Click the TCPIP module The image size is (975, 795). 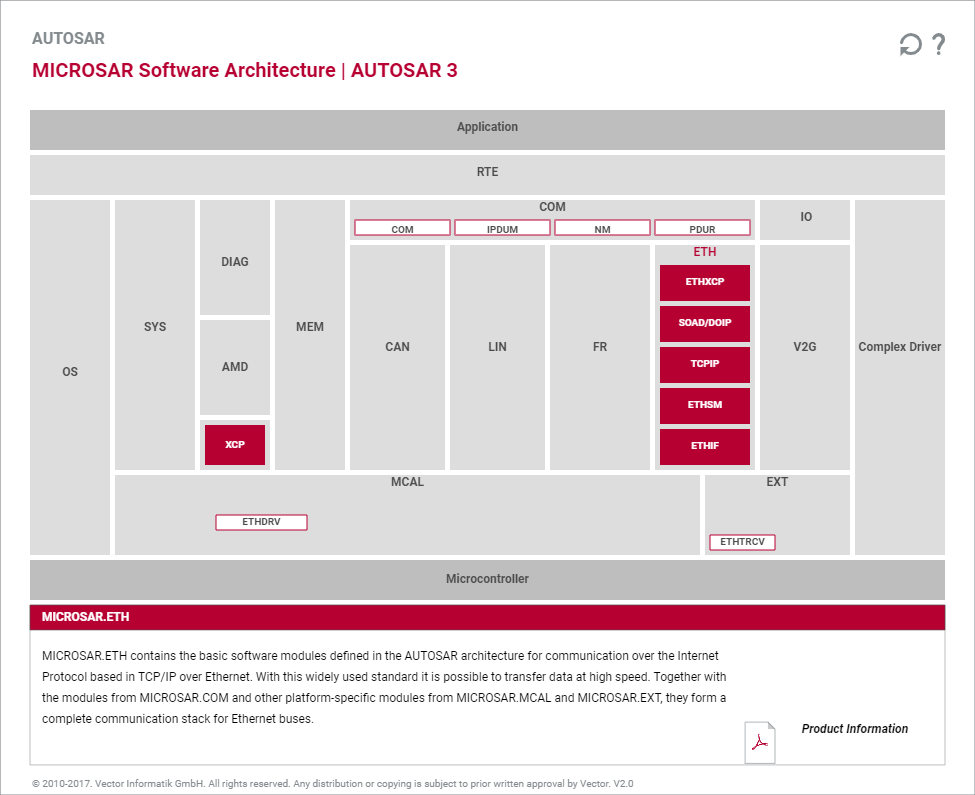tap(705, 364)
